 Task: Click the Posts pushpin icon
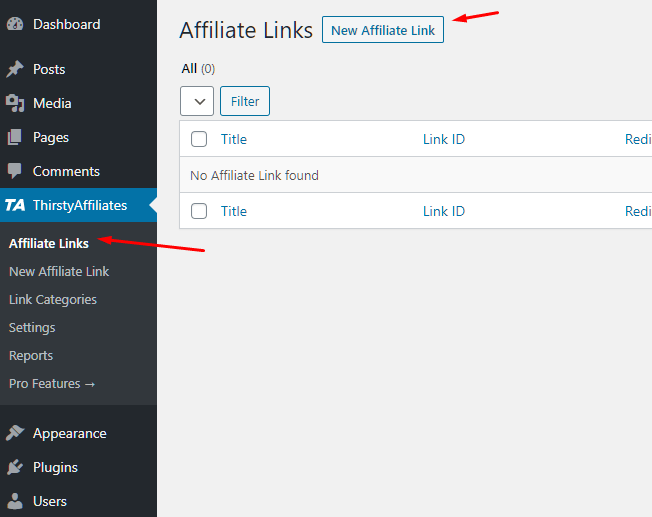[x=15, y=69]
